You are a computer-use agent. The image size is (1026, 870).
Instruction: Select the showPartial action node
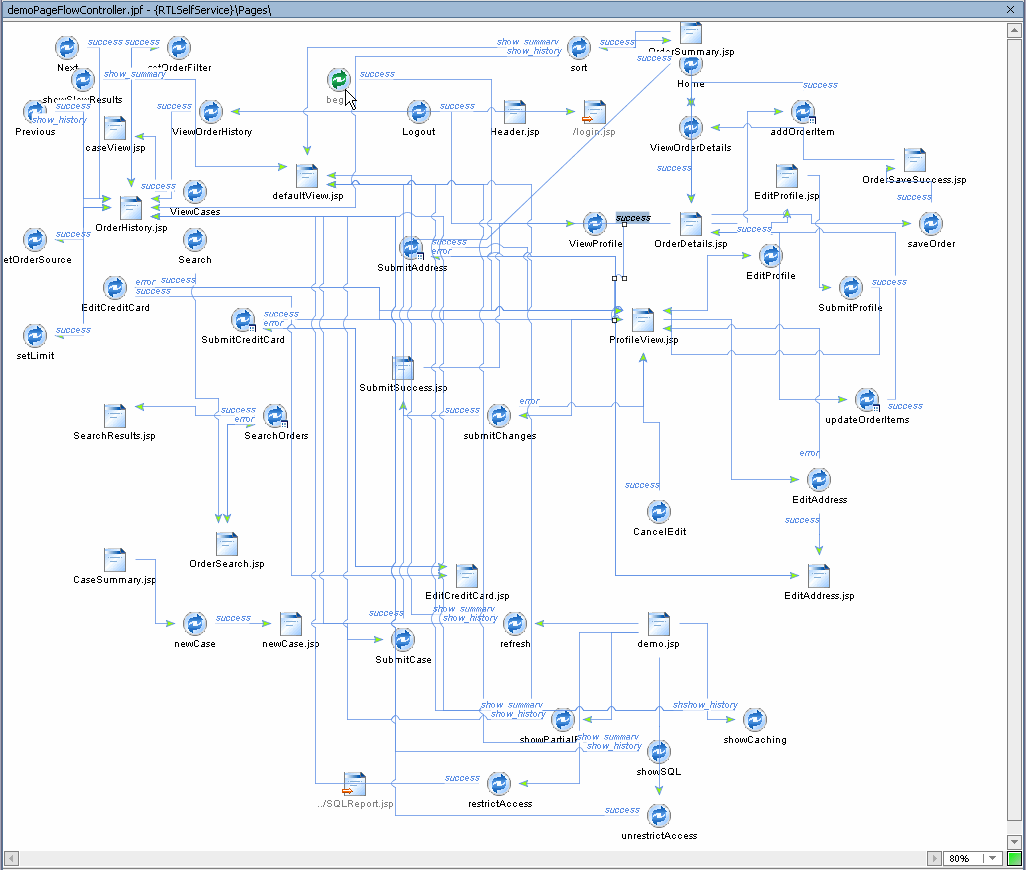(x=563, y=720)
